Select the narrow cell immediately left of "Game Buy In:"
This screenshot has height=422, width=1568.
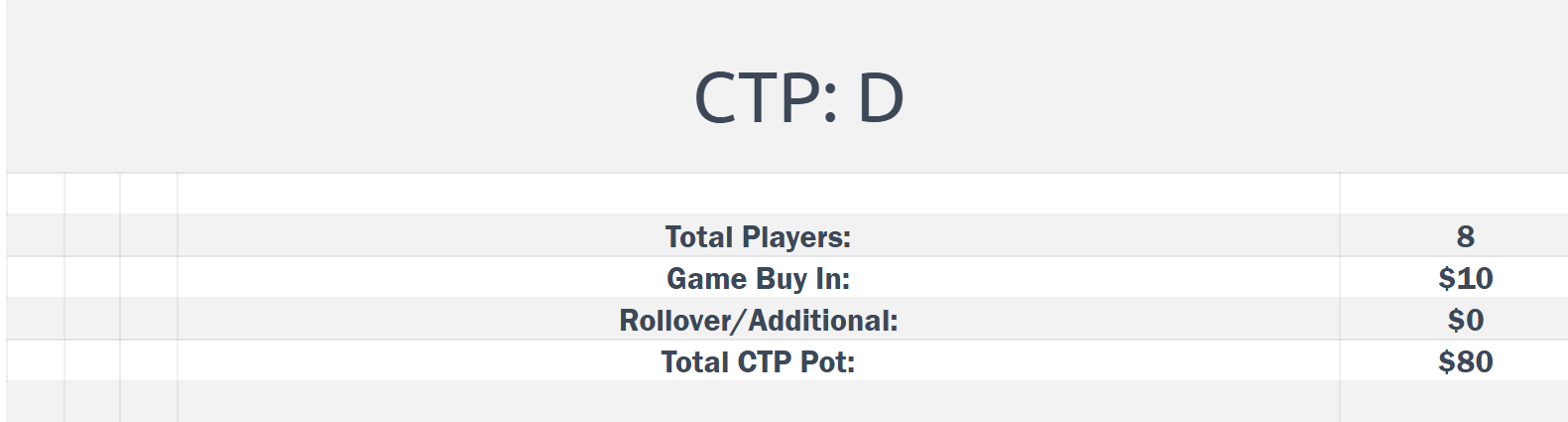coord(149,278)
